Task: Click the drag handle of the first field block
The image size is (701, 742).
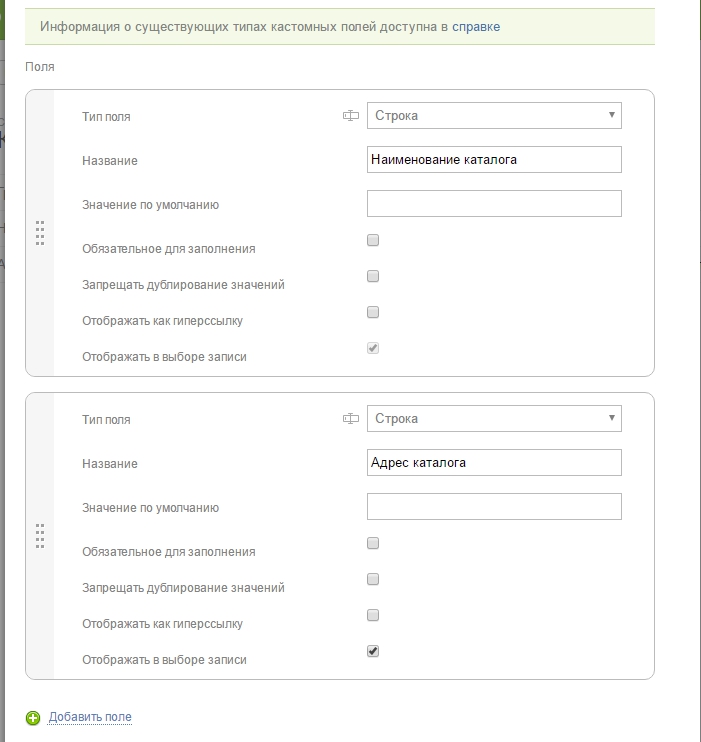Action: pos(40,232)
